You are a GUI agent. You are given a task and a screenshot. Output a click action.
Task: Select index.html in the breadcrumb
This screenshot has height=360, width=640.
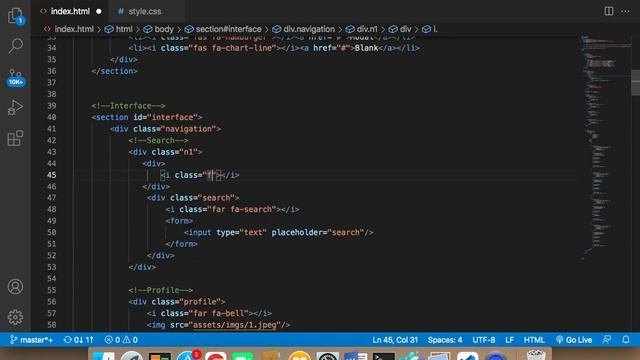73,29
